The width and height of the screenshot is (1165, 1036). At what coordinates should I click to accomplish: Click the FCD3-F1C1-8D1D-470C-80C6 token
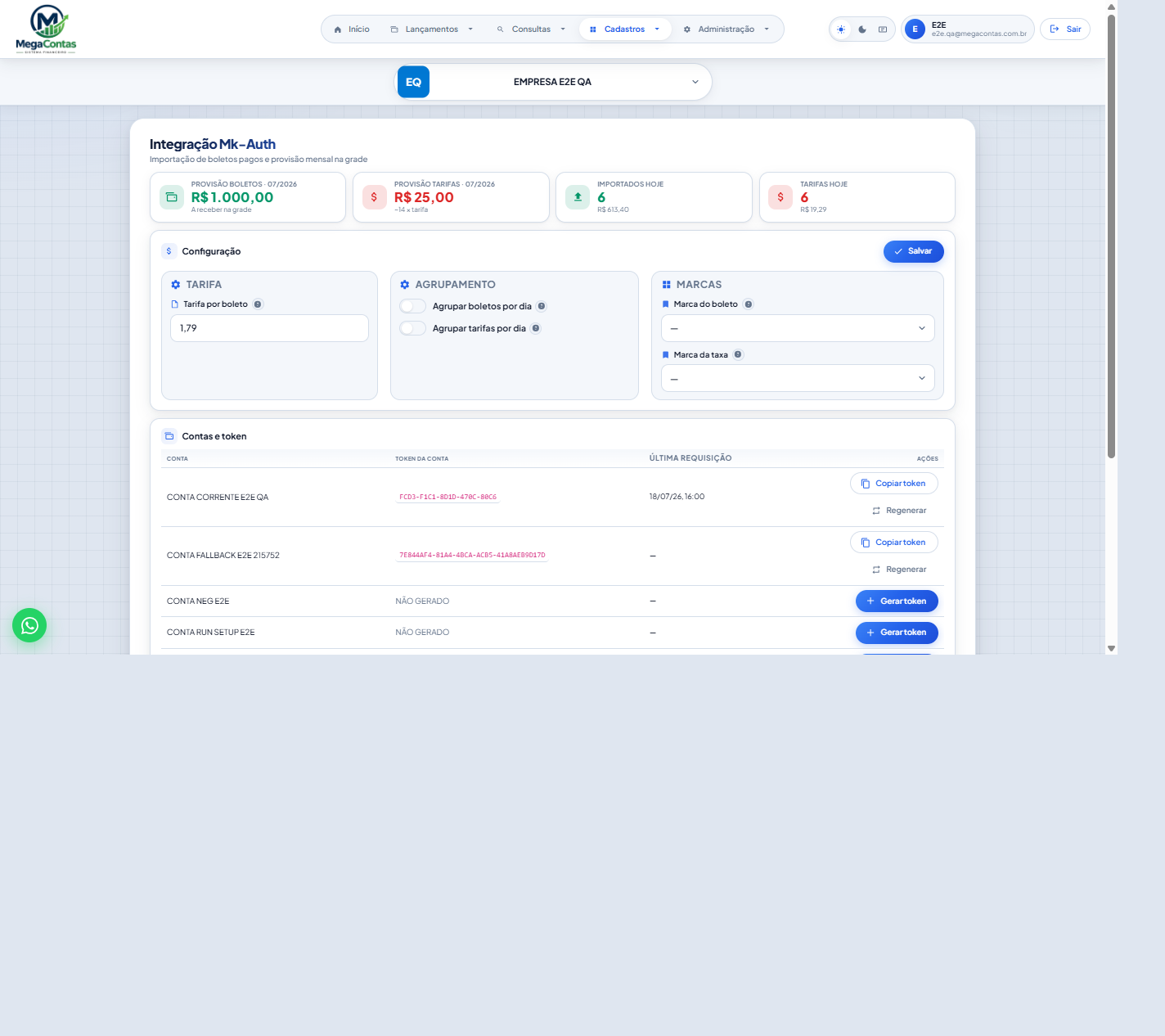pyautogui.click(x=448, y=497)
